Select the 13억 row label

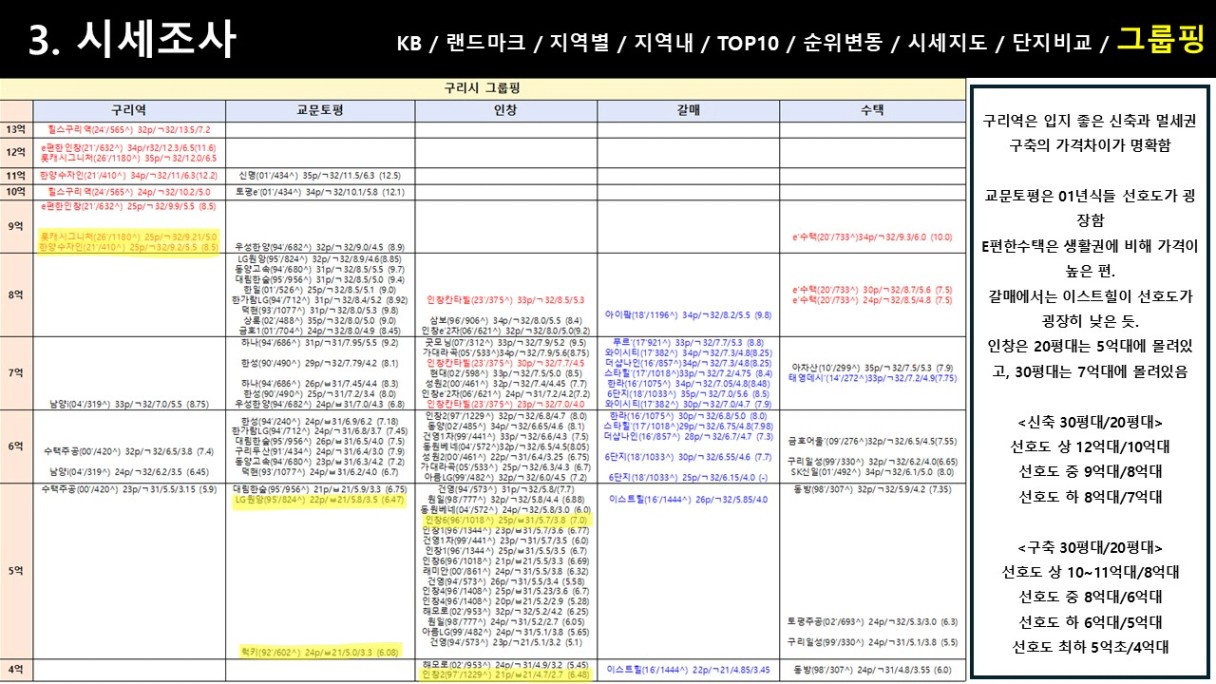(16, 129)
